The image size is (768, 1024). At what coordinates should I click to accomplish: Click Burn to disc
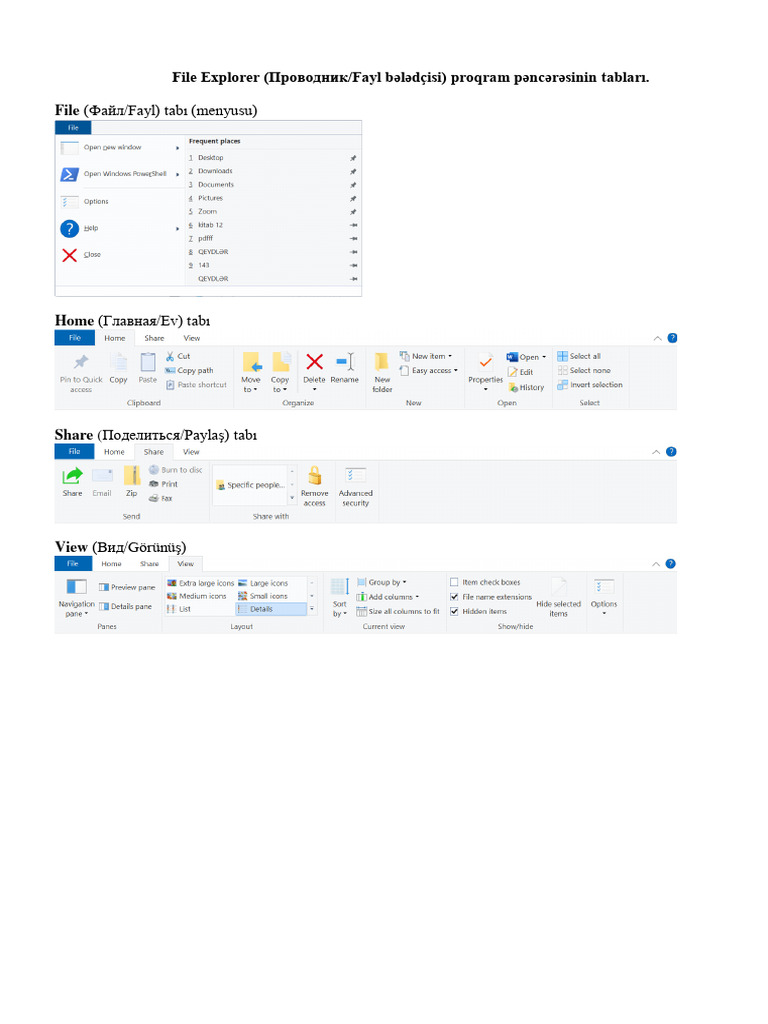click(175, 470)
